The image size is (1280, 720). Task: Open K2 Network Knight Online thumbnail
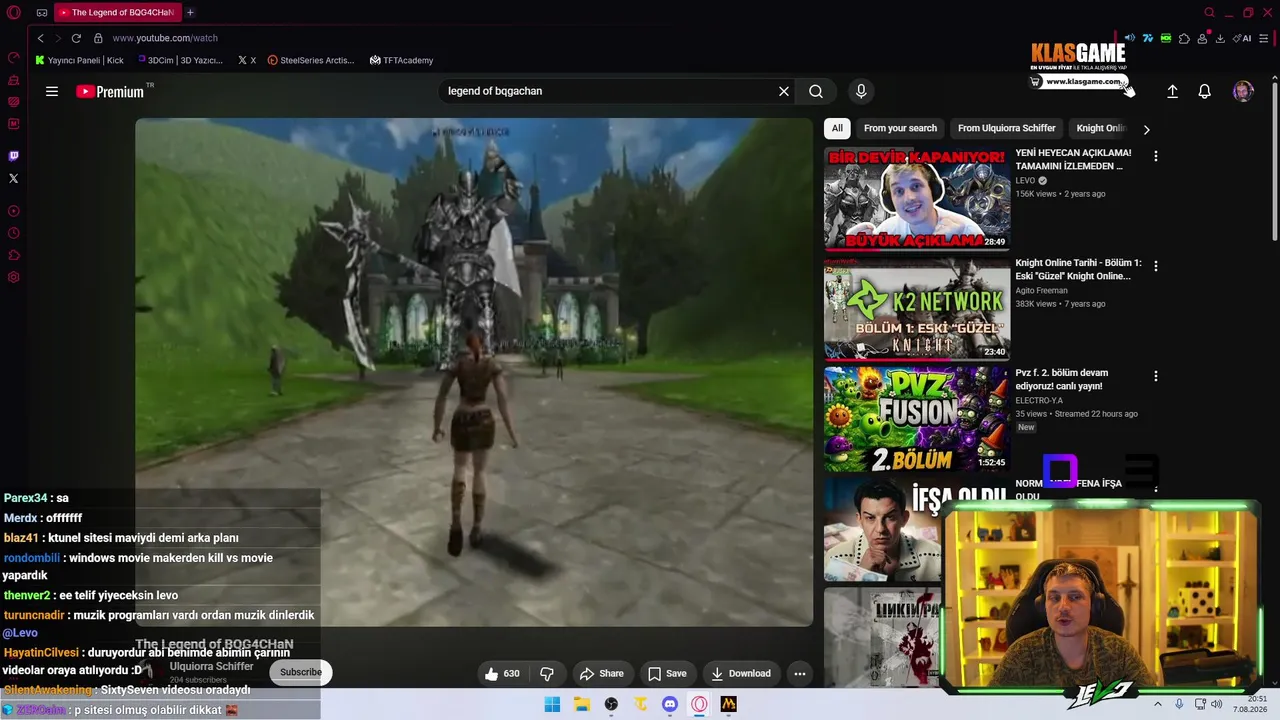click(x=917, y=309)
